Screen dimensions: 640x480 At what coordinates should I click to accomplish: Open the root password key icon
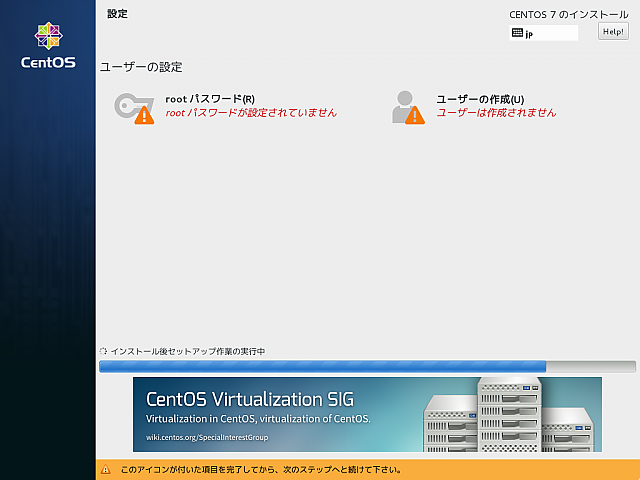pos(134,108)
